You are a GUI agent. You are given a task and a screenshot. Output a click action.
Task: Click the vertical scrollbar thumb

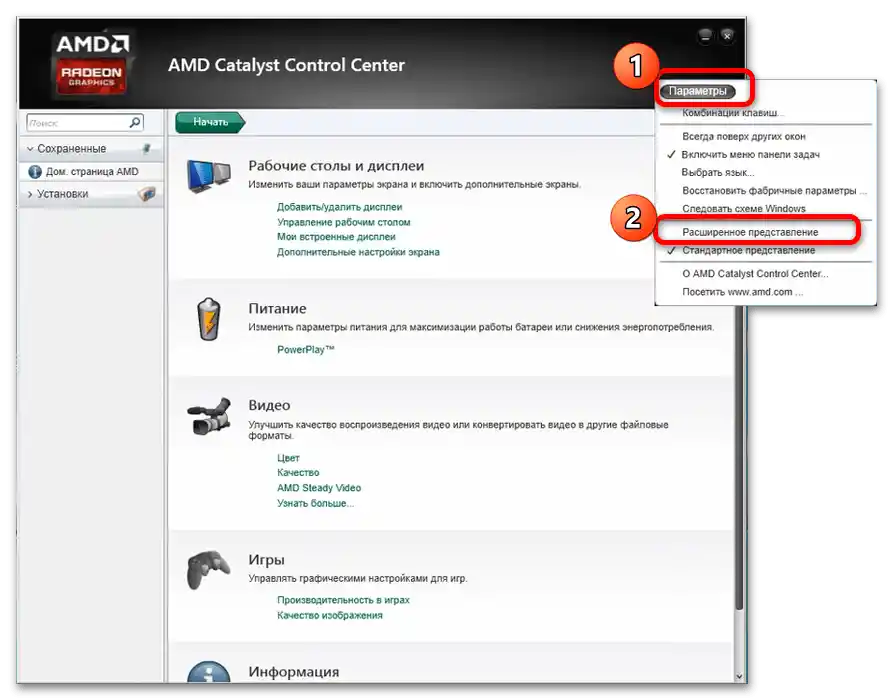coord(739,456)
